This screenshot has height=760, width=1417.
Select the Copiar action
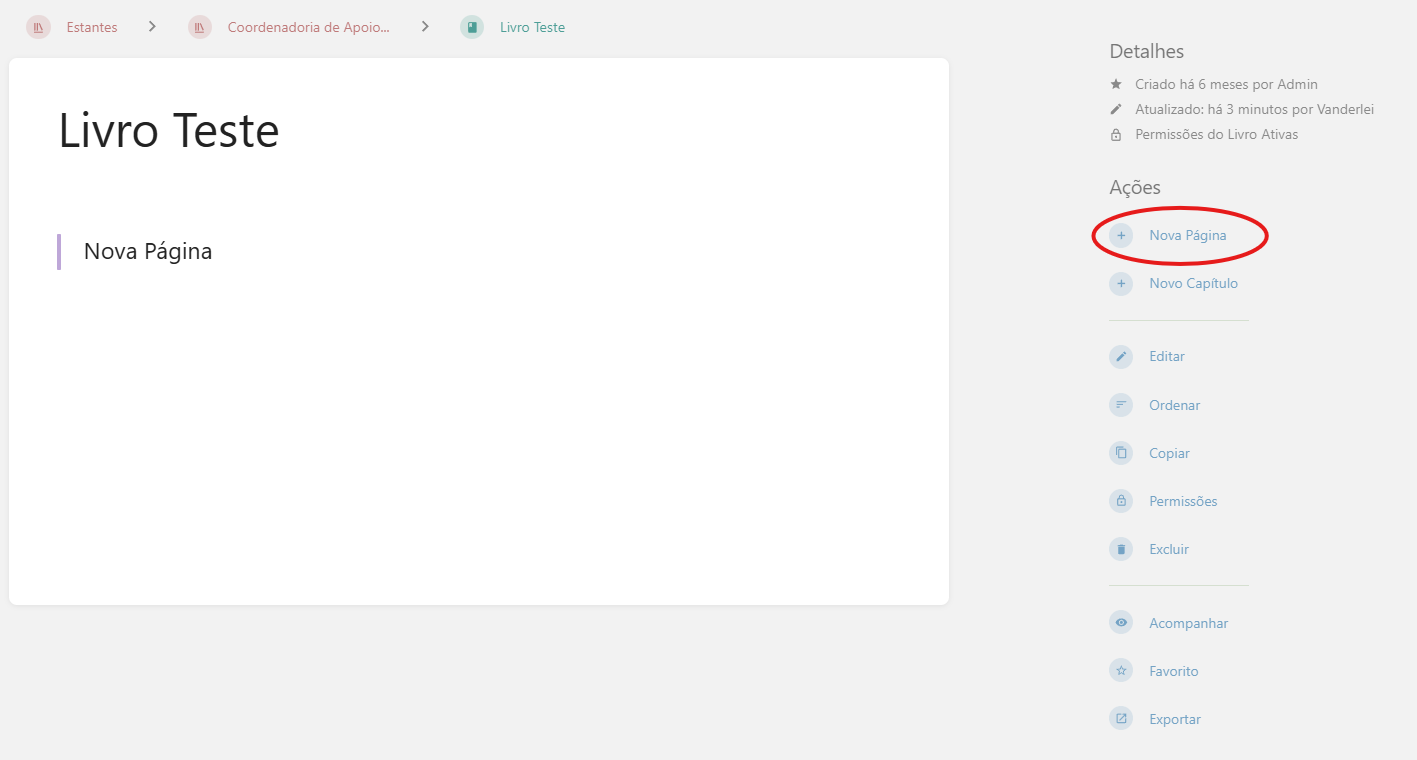tap(1169, 453)
